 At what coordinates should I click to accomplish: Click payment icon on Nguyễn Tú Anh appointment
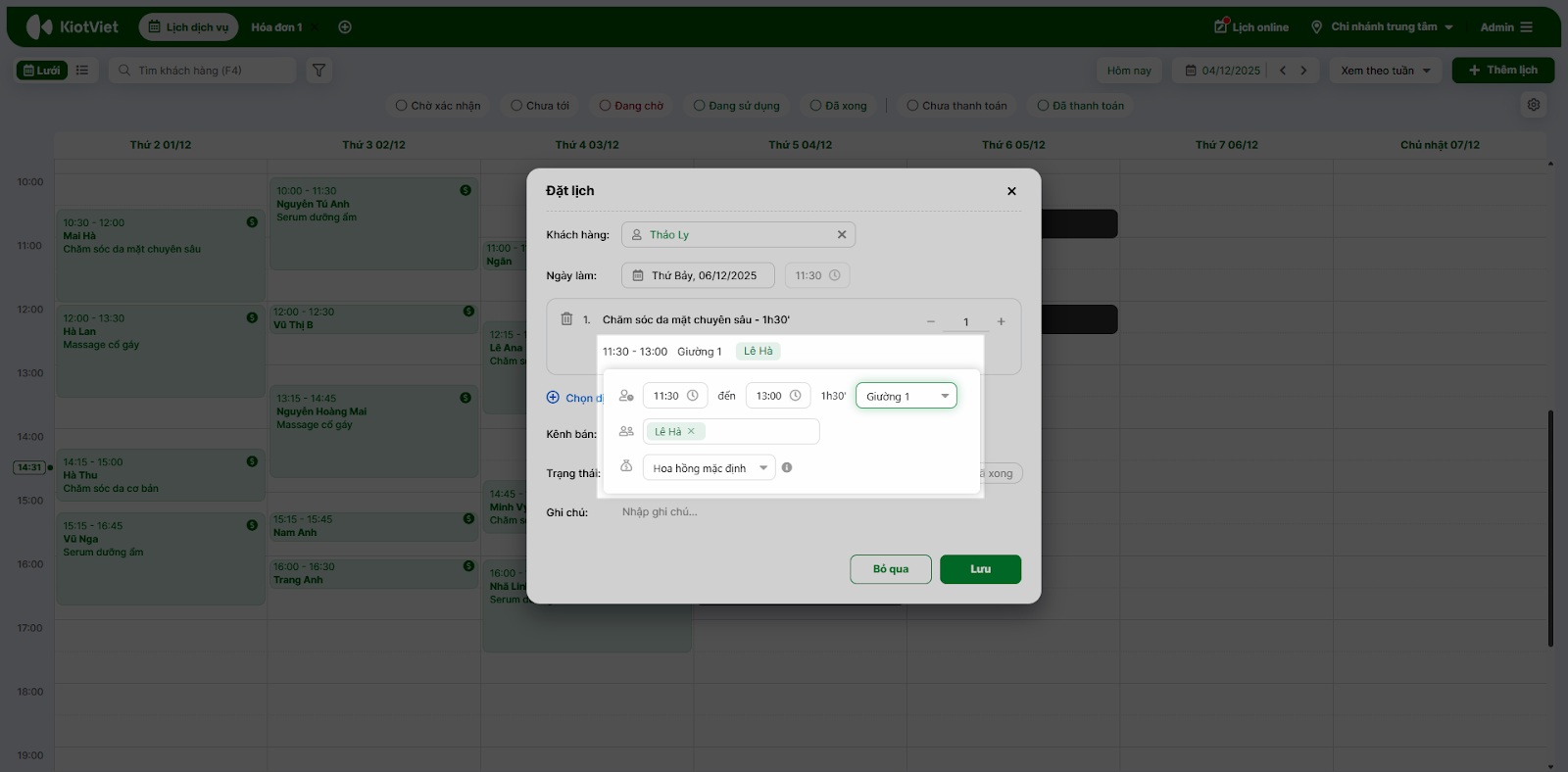tap(465, 190)
